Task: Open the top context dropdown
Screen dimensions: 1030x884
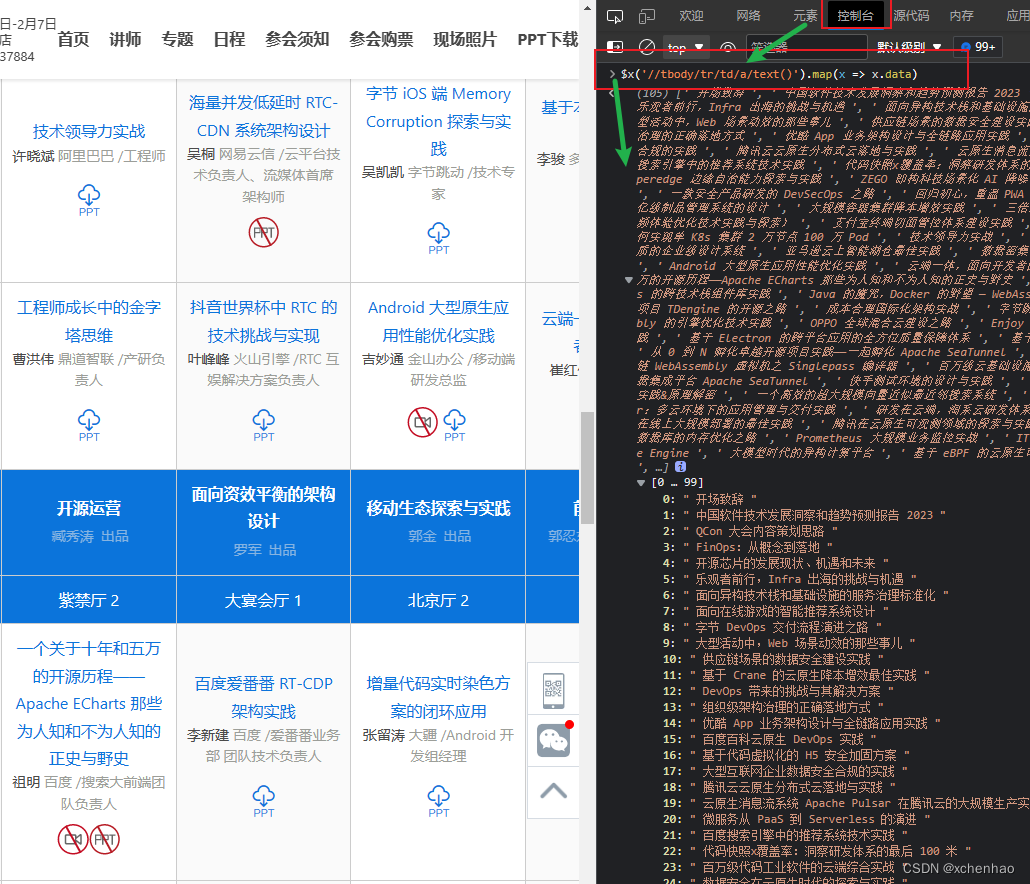Action: (686, 47)
